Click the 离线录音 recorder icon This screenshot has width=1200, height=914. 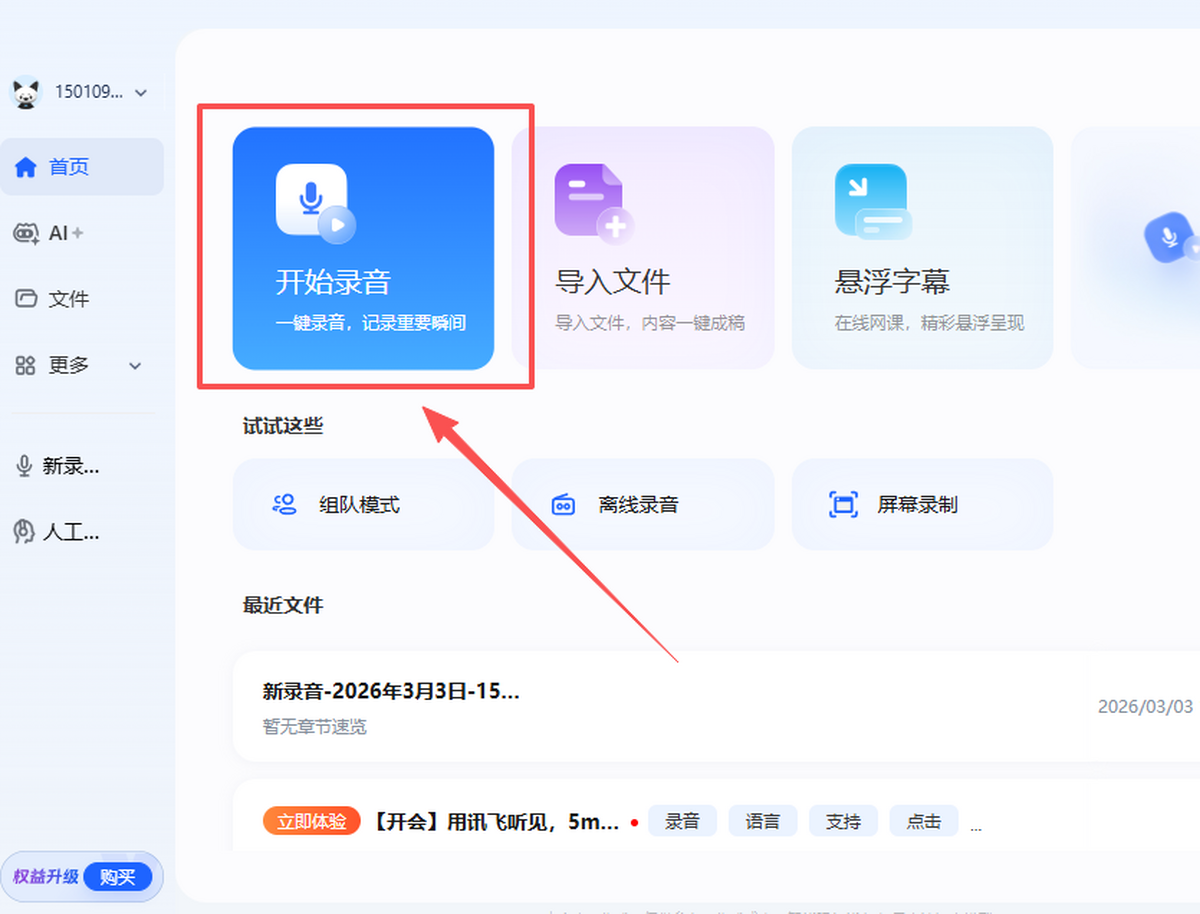564,505
